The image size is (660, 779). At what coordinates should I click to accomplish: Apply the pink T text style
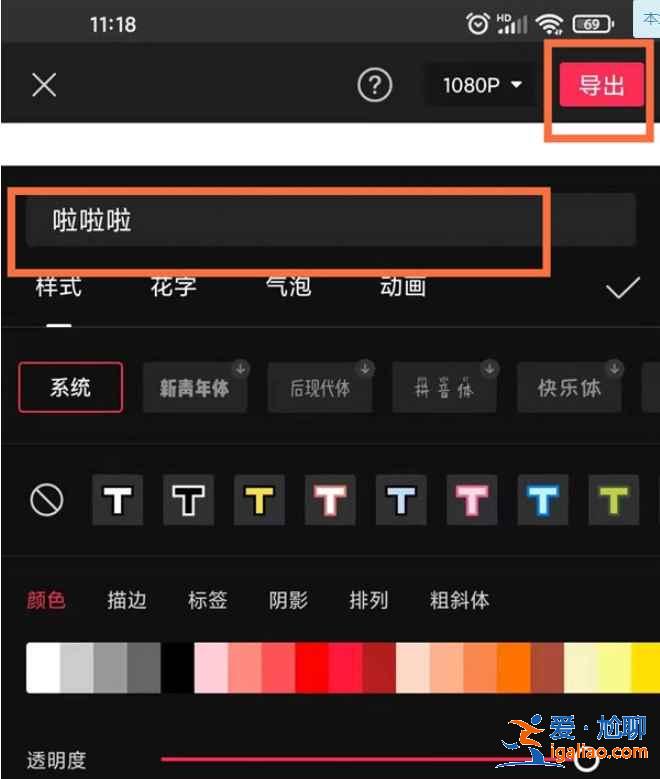pos(472,499)
